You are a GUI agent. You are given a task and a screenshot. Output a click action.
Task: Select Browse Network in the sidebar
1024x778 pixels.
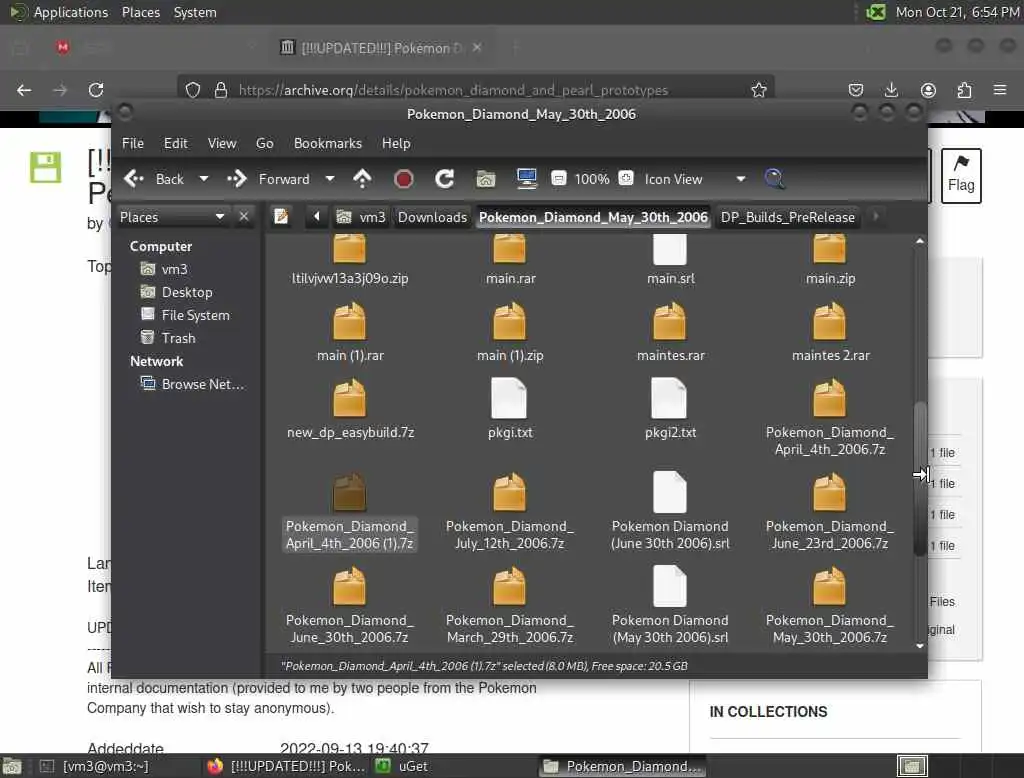point(192,384)
